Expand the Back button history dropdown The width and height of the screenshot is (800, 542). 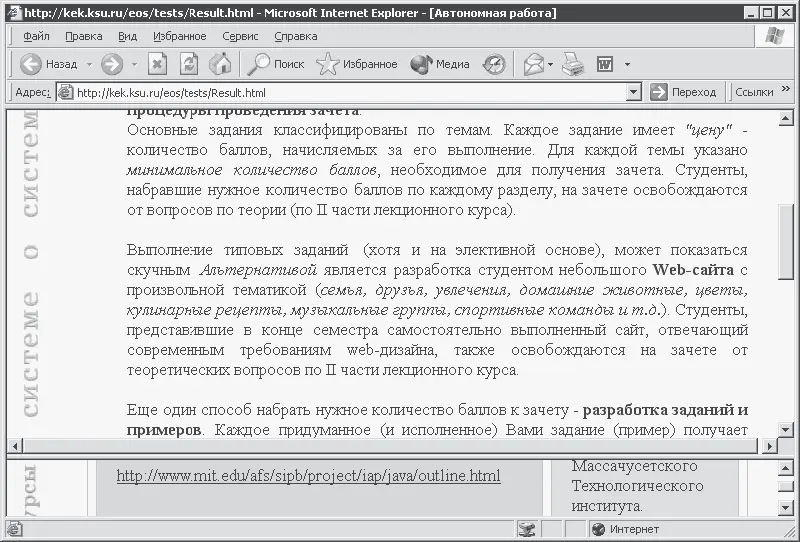(x=88, y=64)
